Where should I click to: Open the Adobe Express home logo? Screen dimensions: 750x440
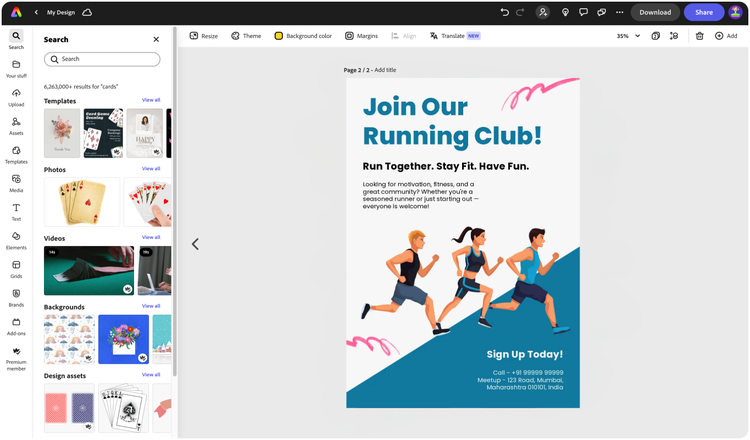point(16,12)
